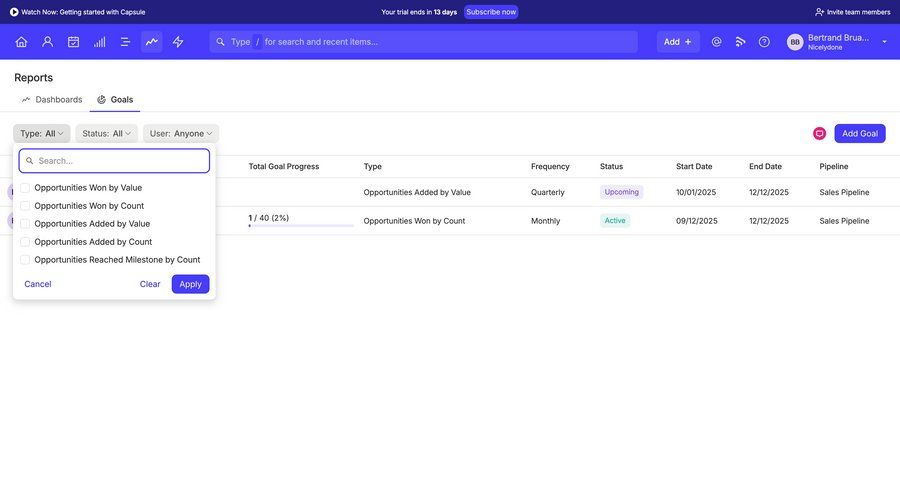
Task: Open the Calendar tasks icon
Action: point(73,42)
